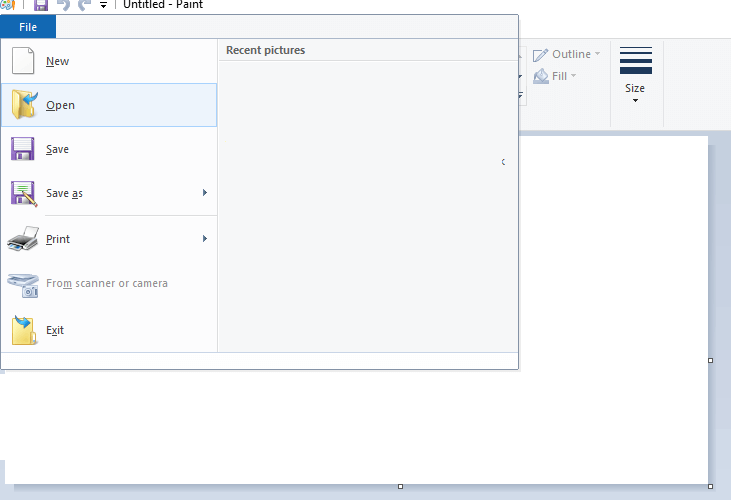Click the printer icon

(23, 239)
